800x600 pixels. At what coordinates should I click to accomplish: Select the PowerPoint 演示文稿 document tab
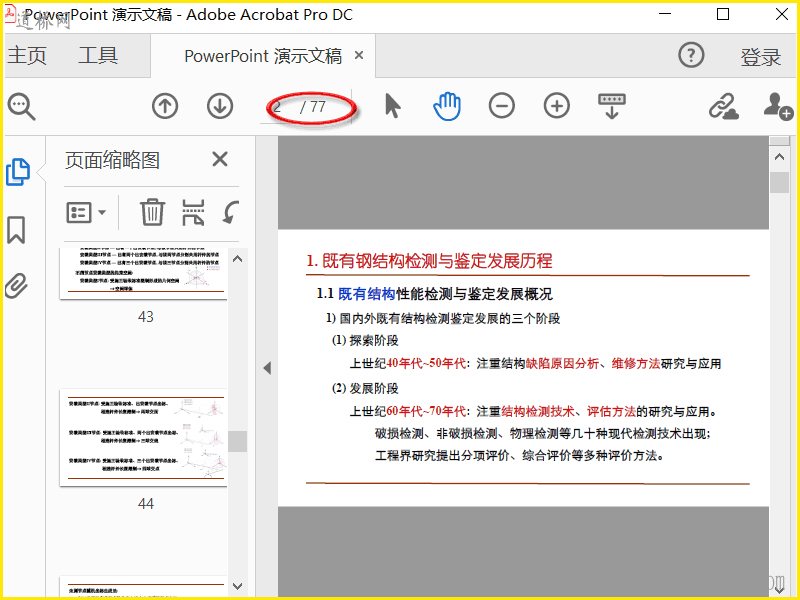click(x=263, y=56)
